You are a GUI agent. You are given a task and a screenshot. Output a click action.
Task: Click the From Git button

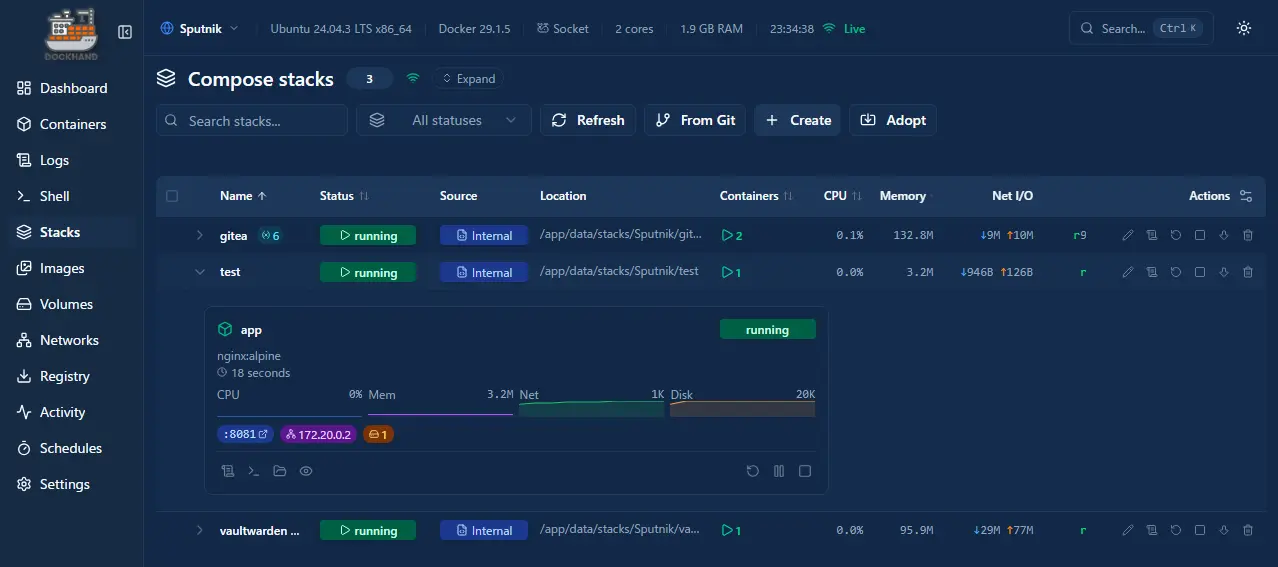click(695, 120)
